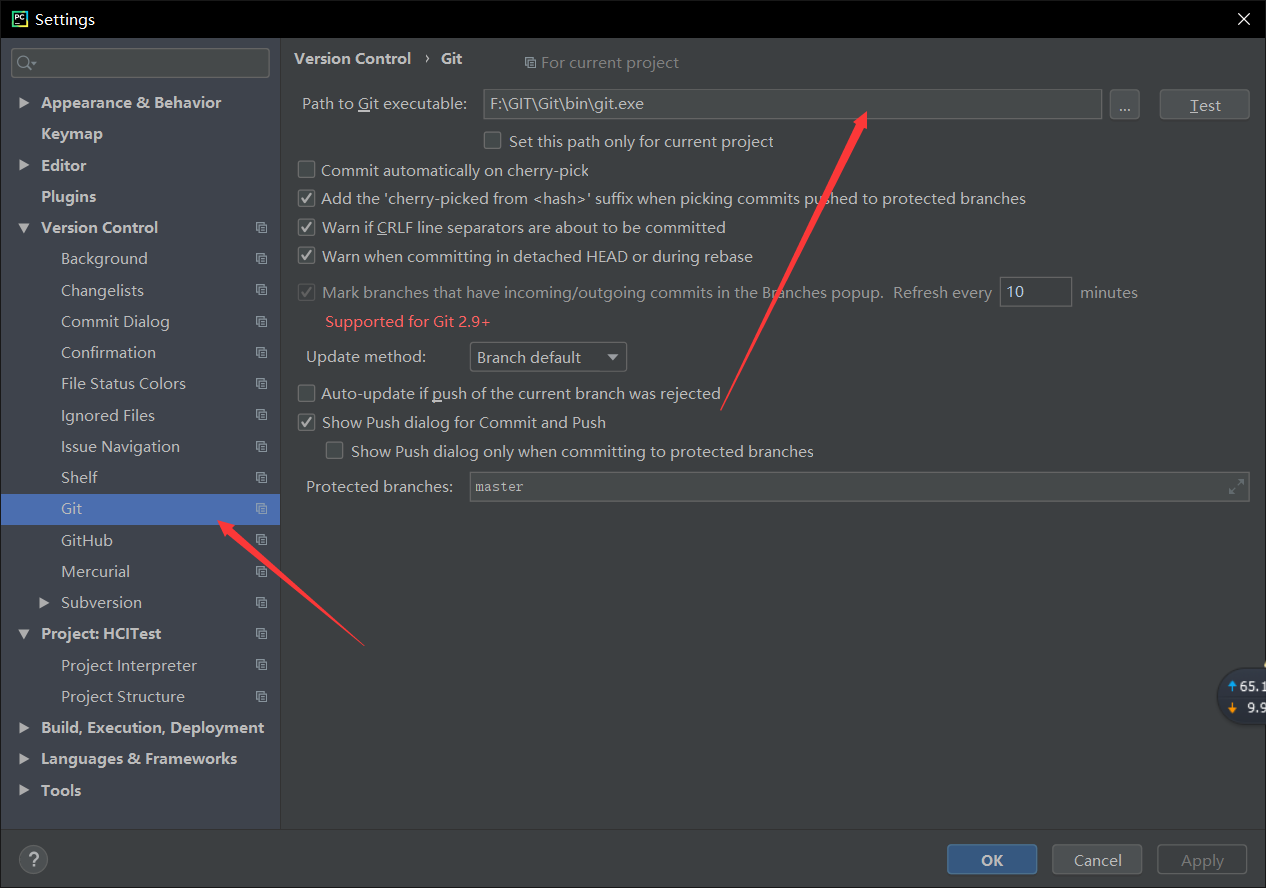The height and width of the screenshot is (888, 1266).
Task: Click the Path to Git executable field
Action: pos(792,104)
